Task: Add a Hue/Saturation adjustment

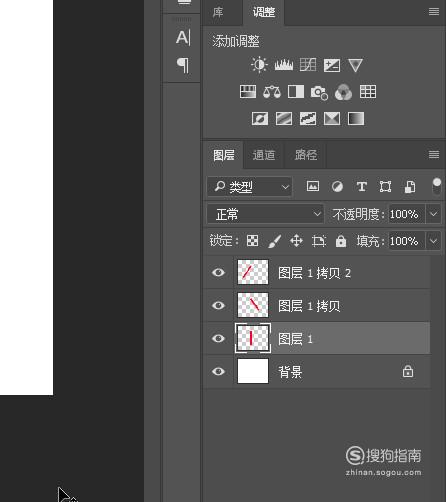Action: pos(248,92)
